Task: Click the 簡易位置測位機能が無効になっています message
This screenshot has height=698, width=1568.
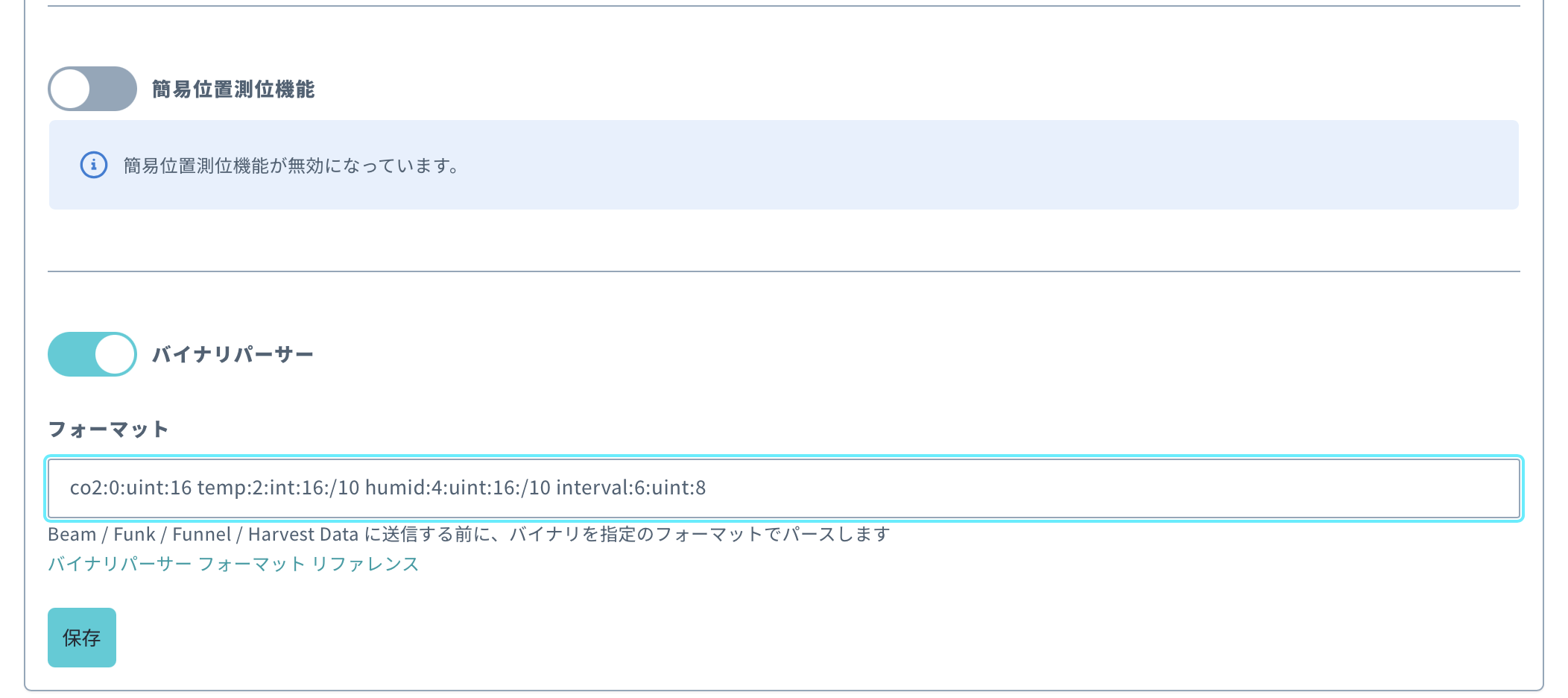Action: click(291, 166)
